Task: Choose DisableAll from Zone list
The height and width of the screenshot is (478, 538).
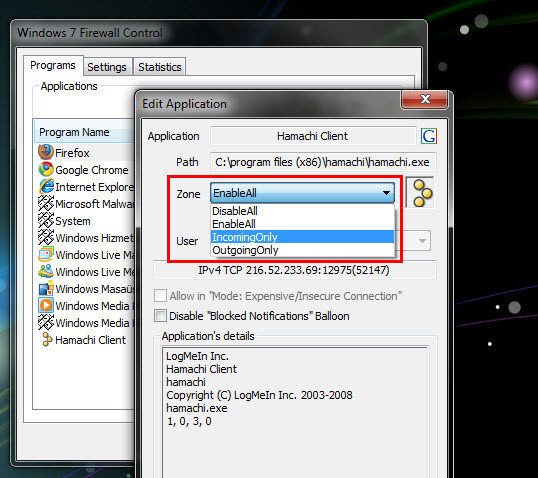Action: pos(302,211)
